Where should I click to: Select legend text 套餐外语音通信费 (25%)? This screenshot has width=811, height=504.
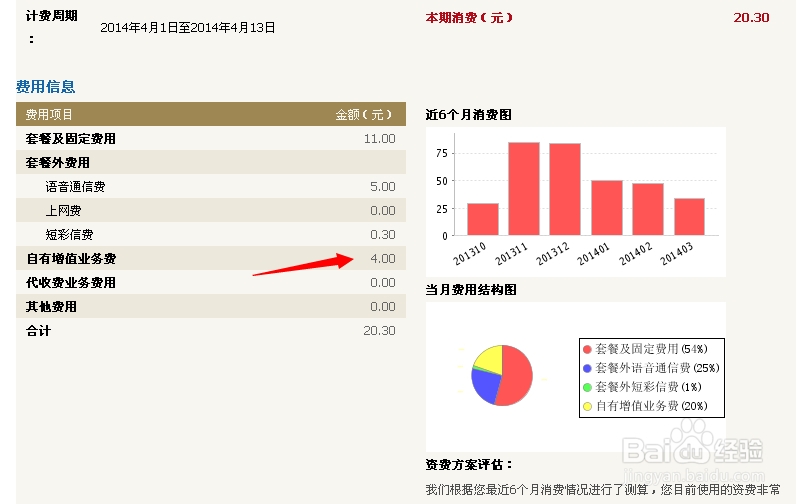point(657,368)
